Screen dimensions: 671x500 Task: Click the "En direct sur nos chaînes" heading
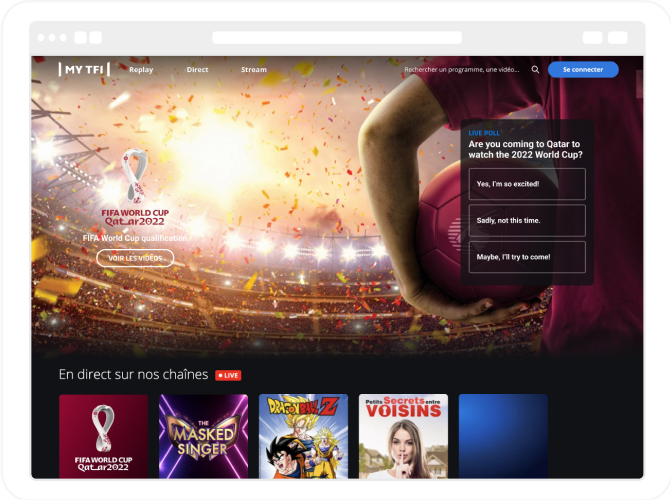pyautogui.click(x=134, y=375)
